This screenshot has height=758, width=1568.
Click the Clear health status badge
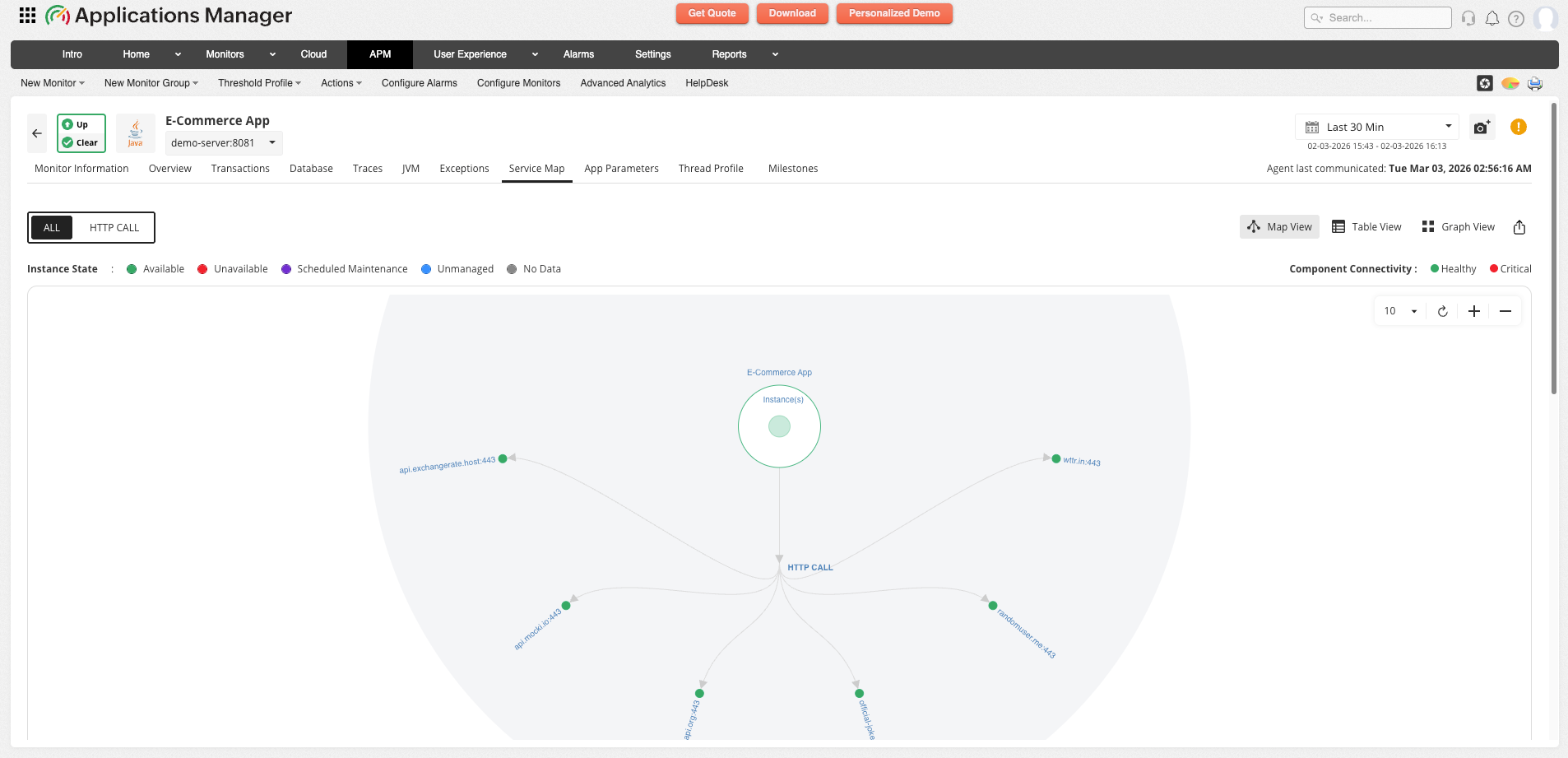click(x=81, y=142)
